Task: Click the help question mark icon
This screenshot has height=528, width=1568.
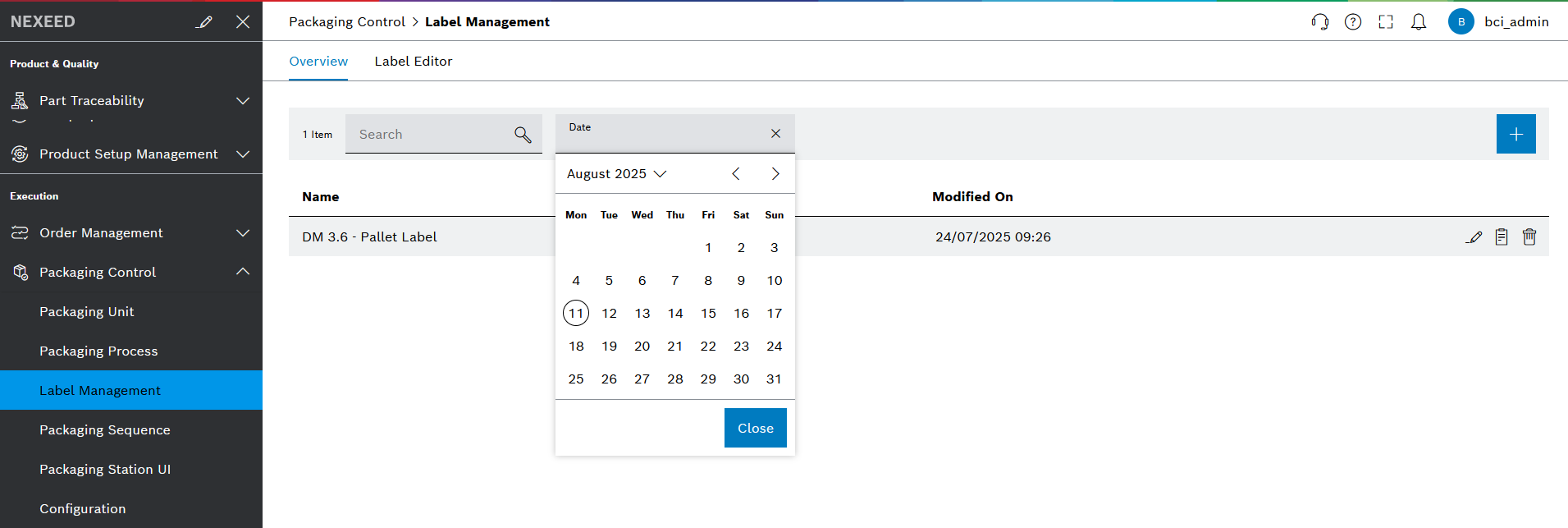Action: tap(1353, 21)
